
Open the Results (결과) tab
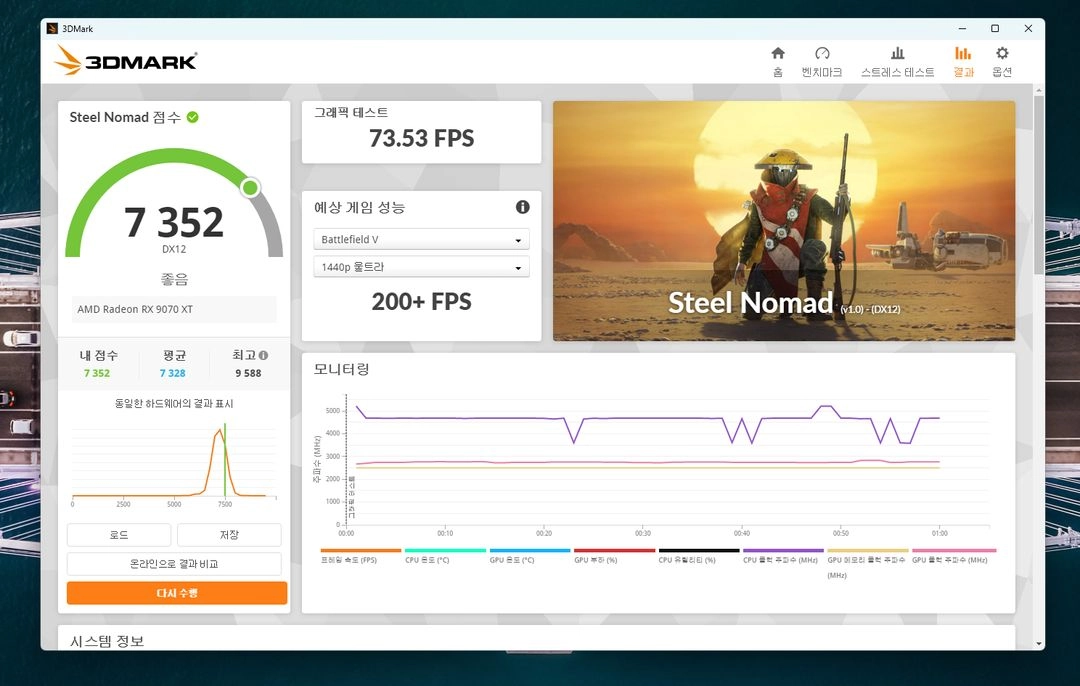963,61
